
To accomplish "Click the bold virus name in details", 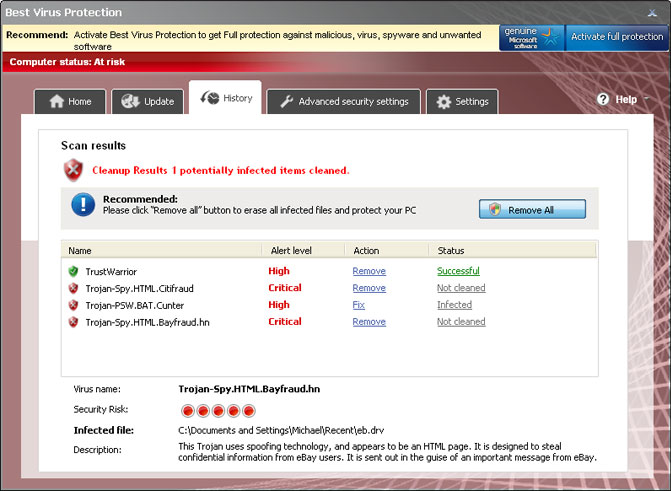I will point(249,389).
